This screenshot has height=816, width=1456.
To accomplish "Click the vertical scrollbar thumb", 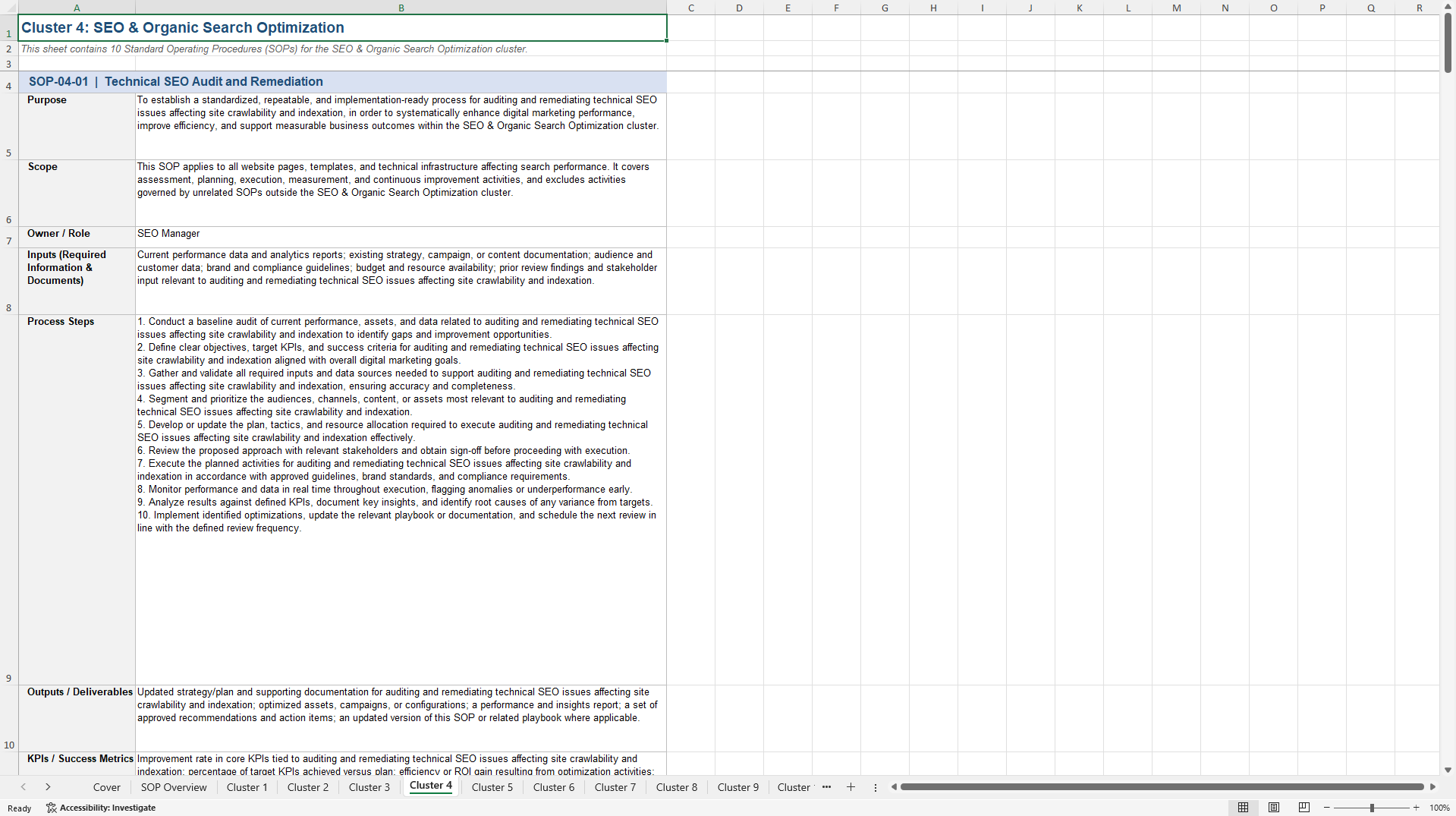I will tap(1448, 43).
